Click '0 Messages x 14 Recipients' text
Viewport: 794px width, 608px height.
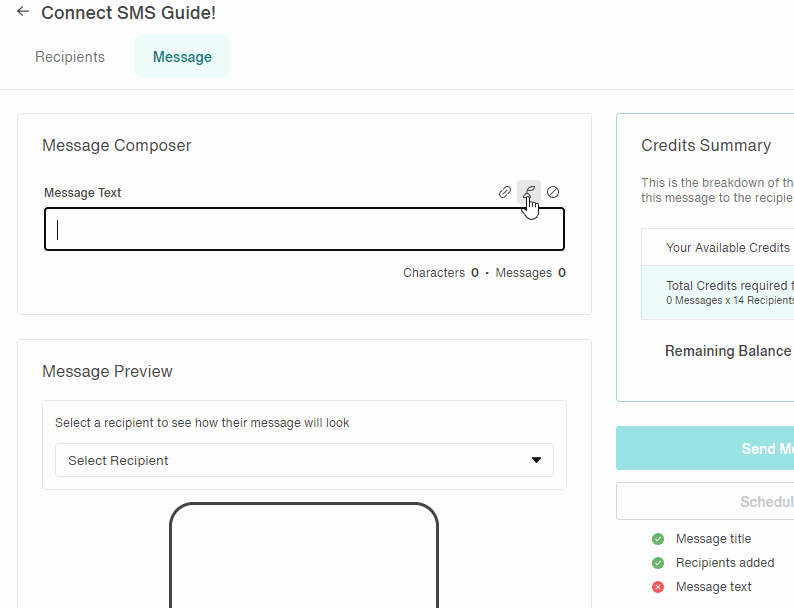pos(730,301)
